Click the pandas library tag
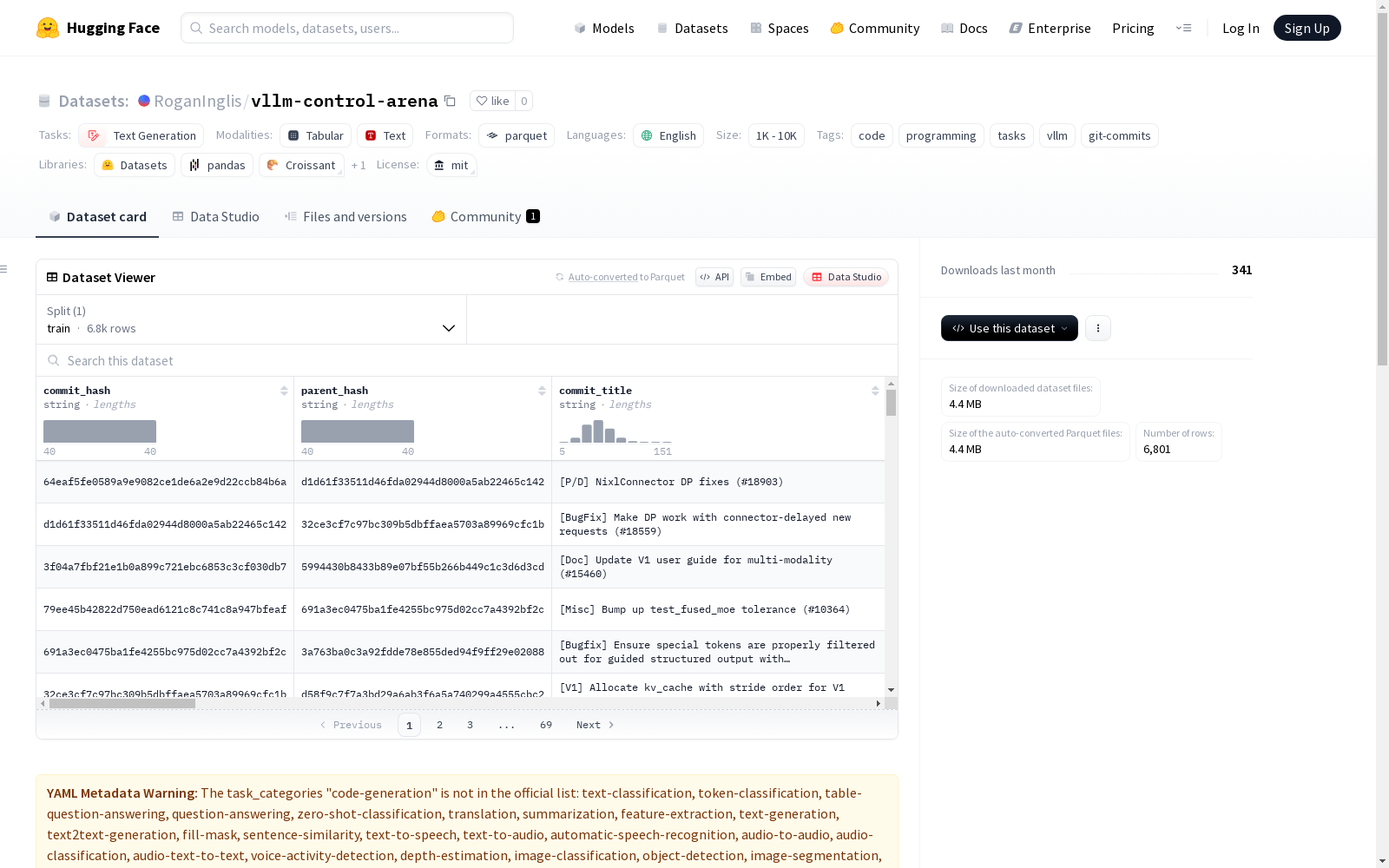1389x868 pixels. (217, 165)
